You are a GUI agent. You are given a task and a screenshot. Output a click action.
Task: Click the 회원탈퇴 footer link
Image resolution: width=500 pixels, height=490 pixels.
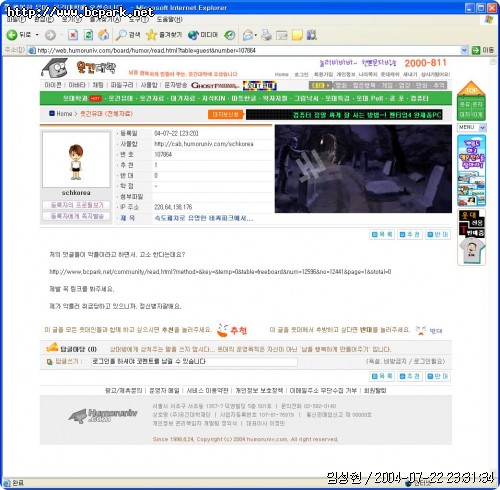[x=375, y=390]
